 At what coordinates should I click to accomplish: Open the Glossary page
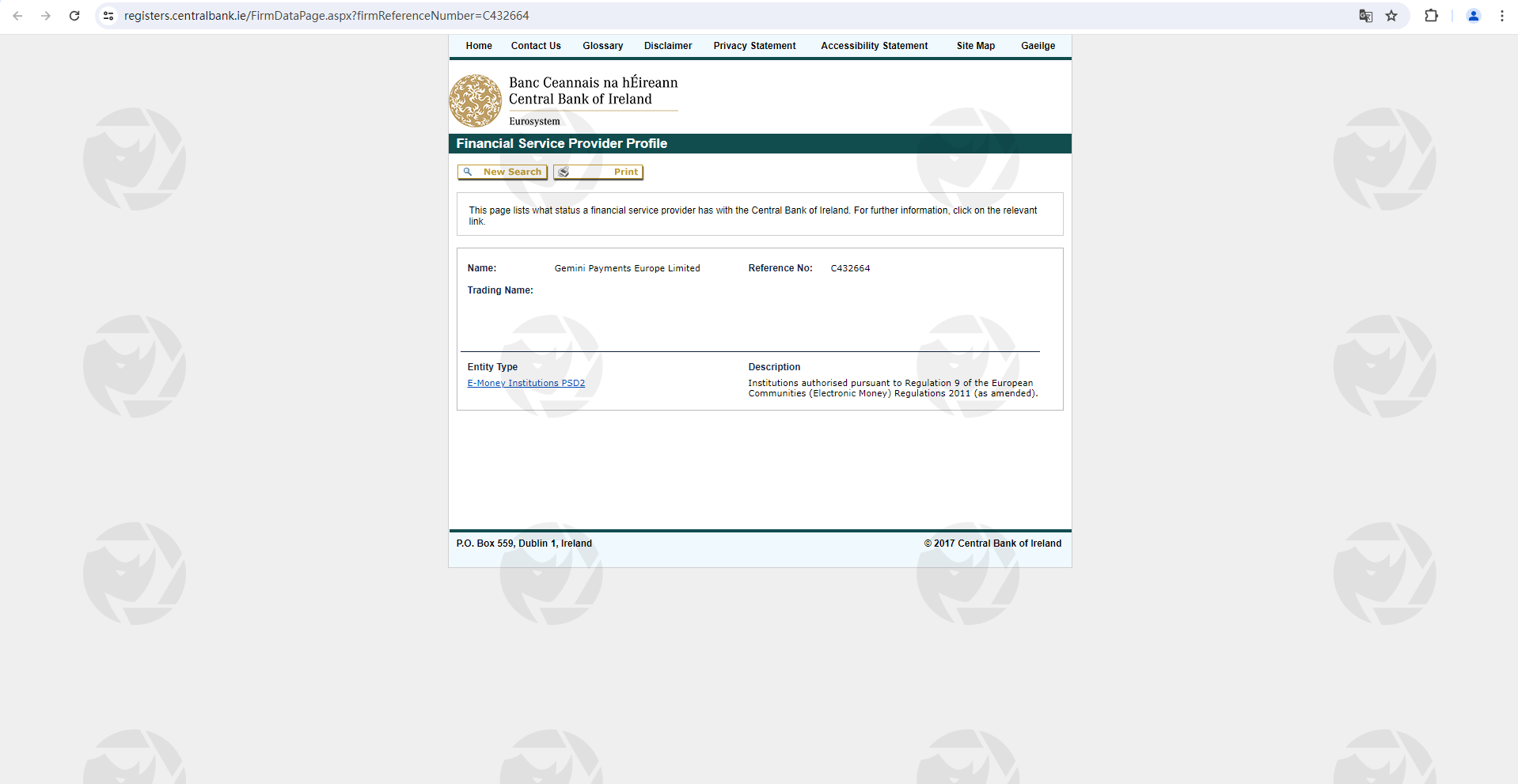point(602,46)
